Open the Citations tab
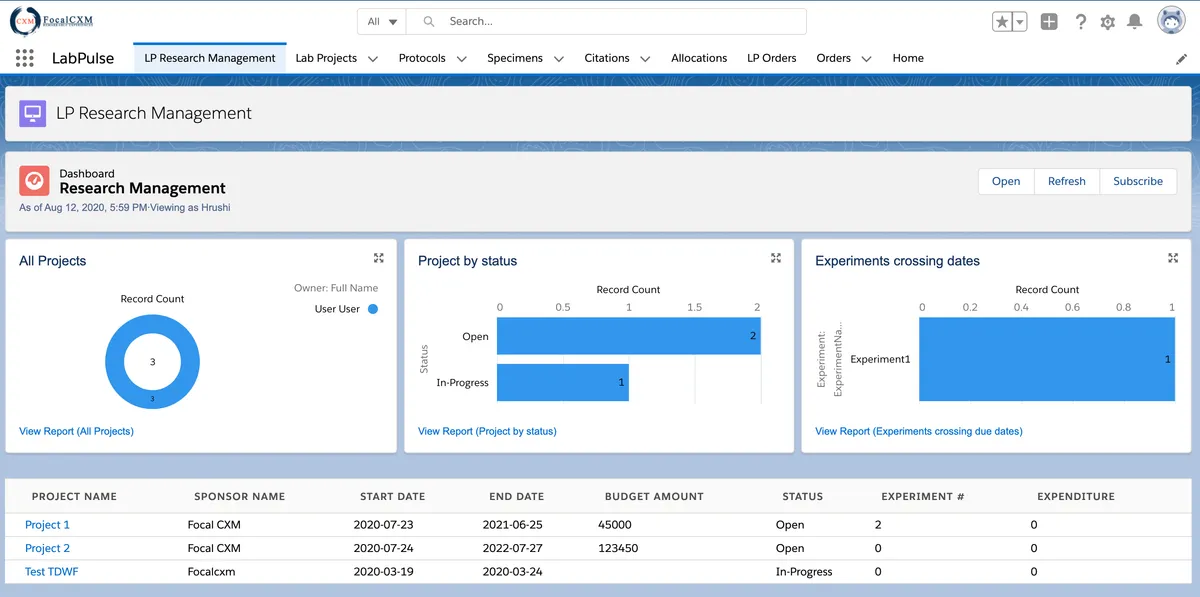 (607, 58)
